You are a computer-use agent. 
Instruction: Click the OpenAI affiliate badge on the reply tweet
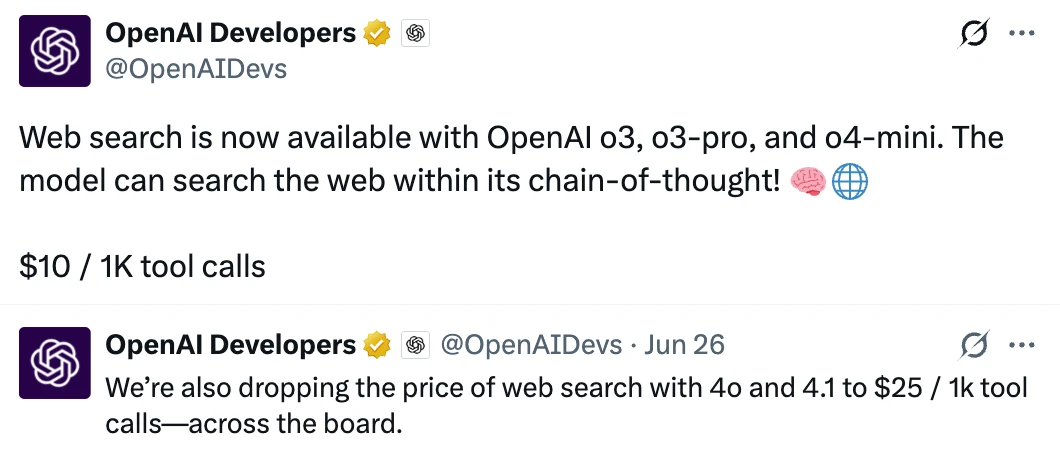[416, 345]
